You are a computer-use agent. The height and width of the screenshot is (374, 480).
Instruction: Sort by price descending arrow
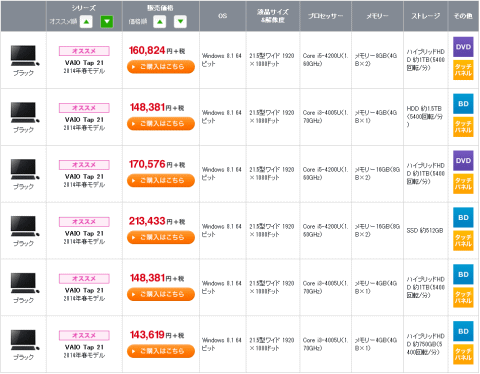[x=180, y=22]
